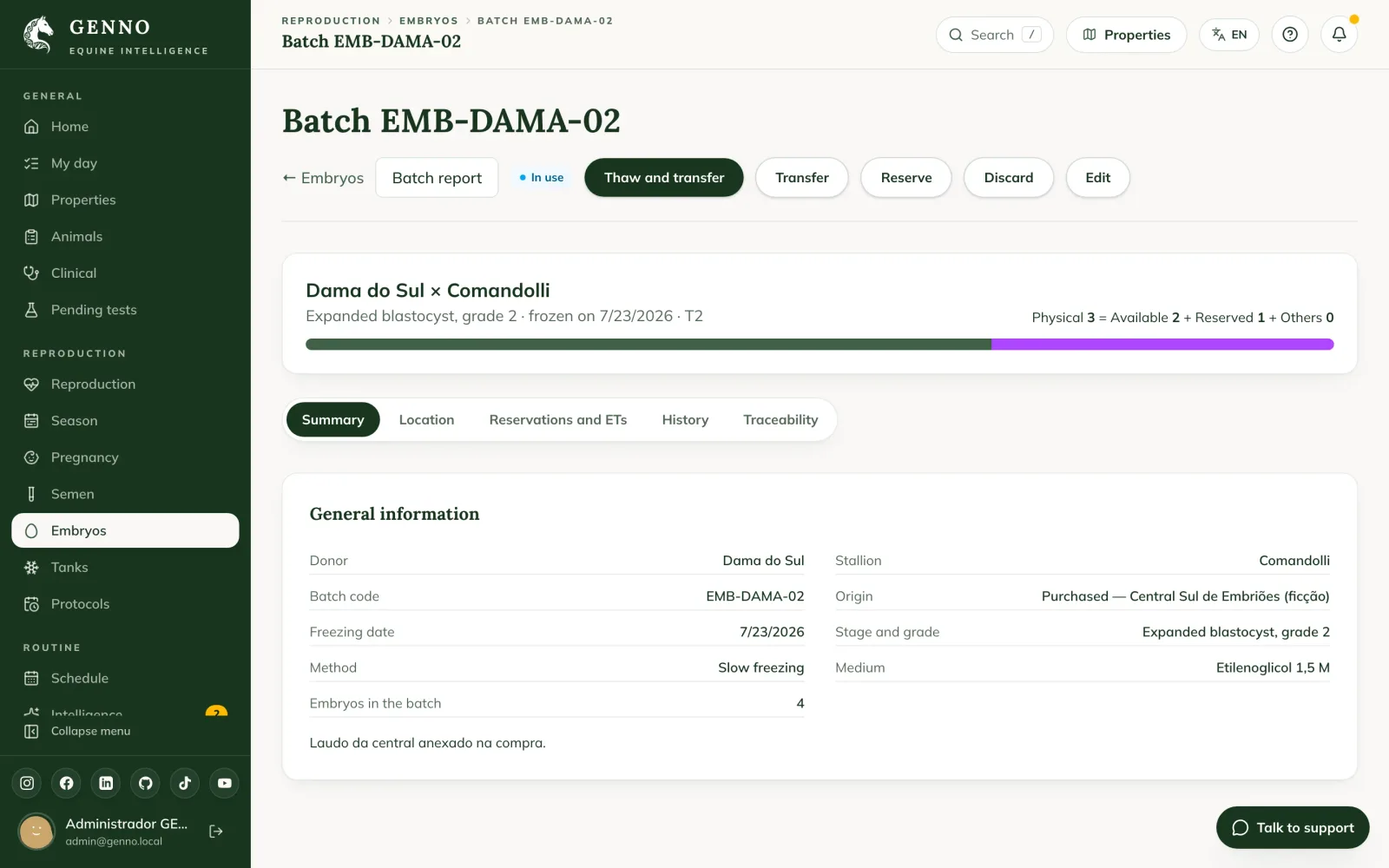Open Season in the sidebar

(125, 421)
